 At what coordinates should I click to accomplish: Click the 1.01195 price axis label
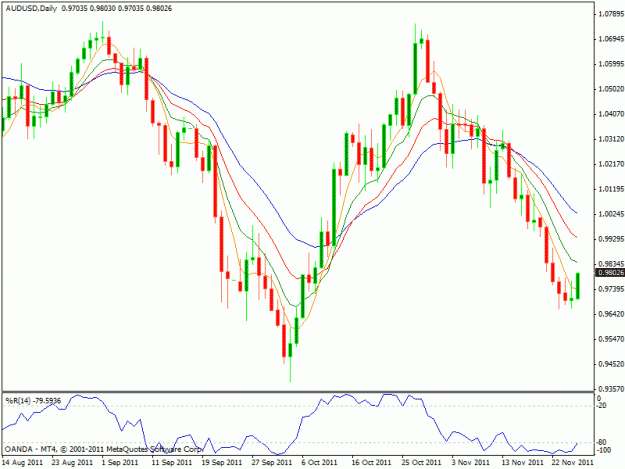click(611, 189)
